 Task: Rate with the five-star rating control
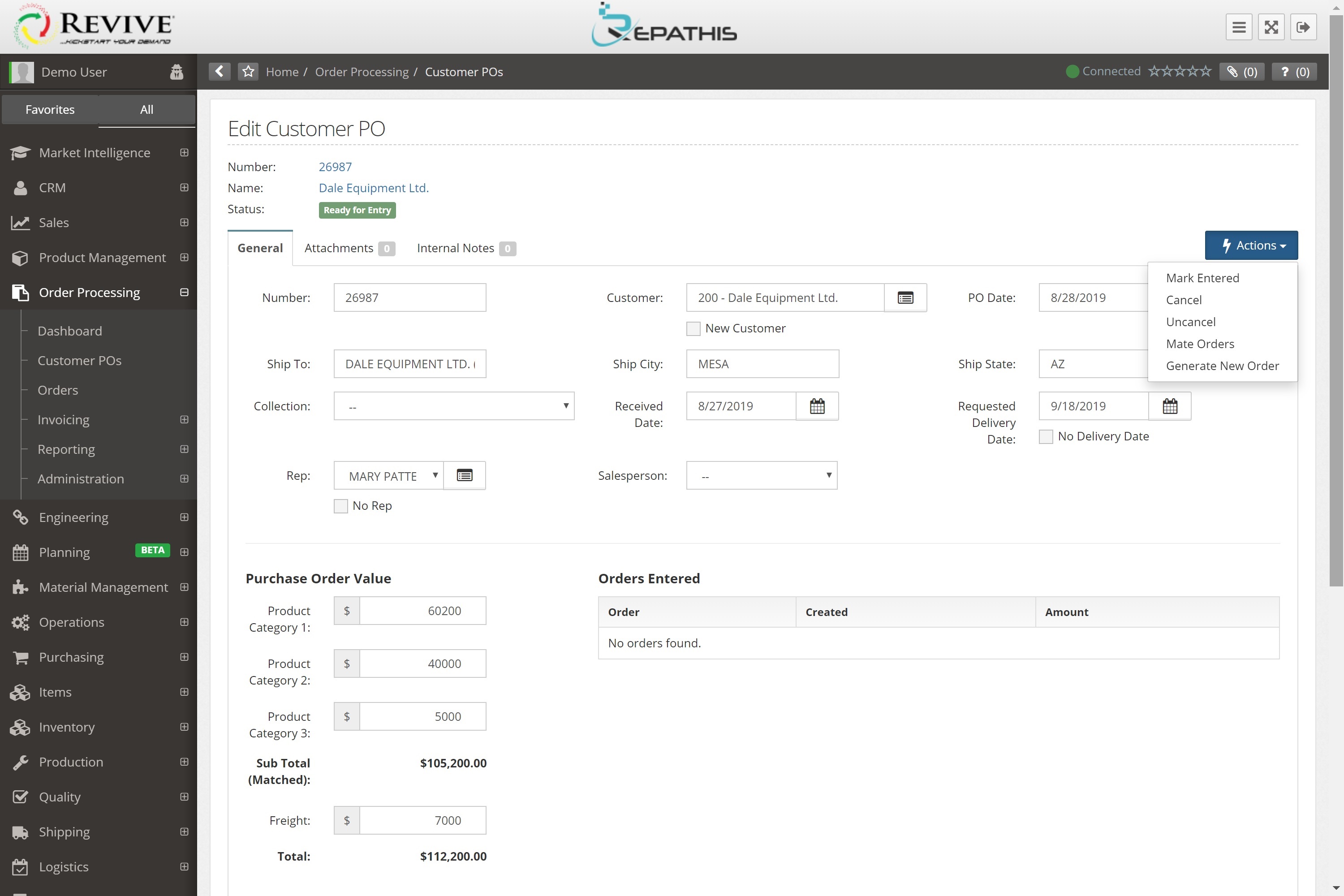point(1180,71)
